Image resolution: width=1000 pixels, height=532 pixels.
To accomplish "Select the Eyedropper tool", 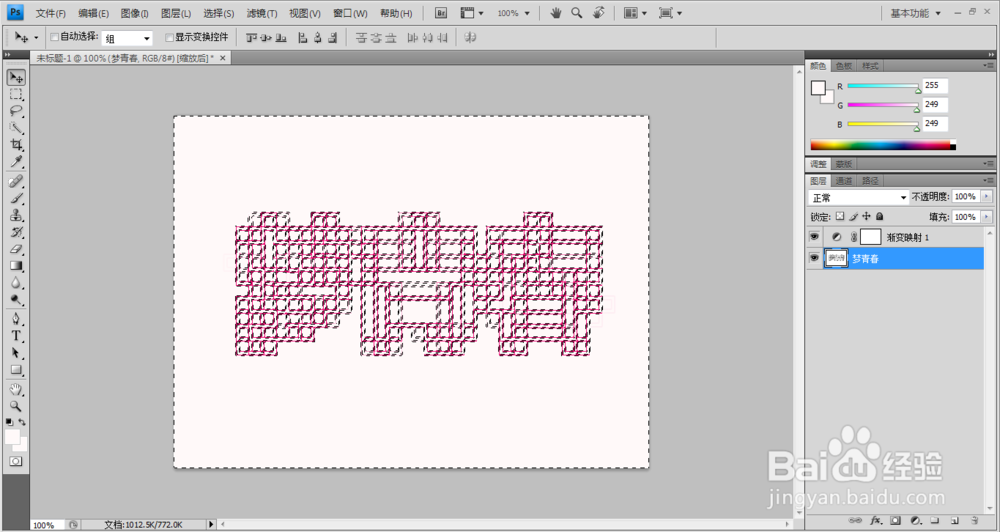I will click(x=16, y=161).
